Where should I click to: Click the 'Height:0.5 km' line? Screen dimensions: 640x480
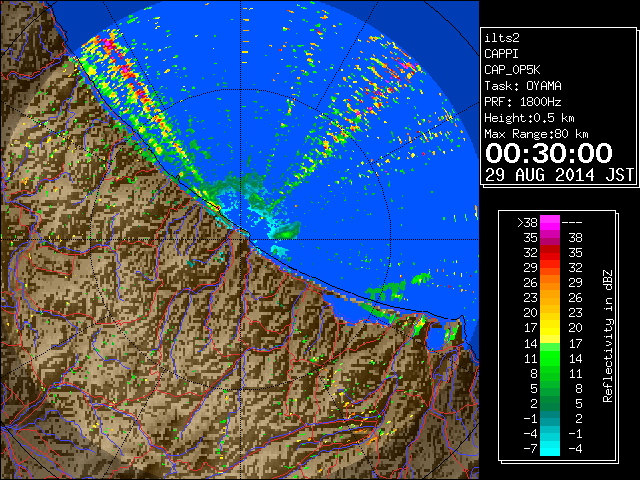coord(529,118)
